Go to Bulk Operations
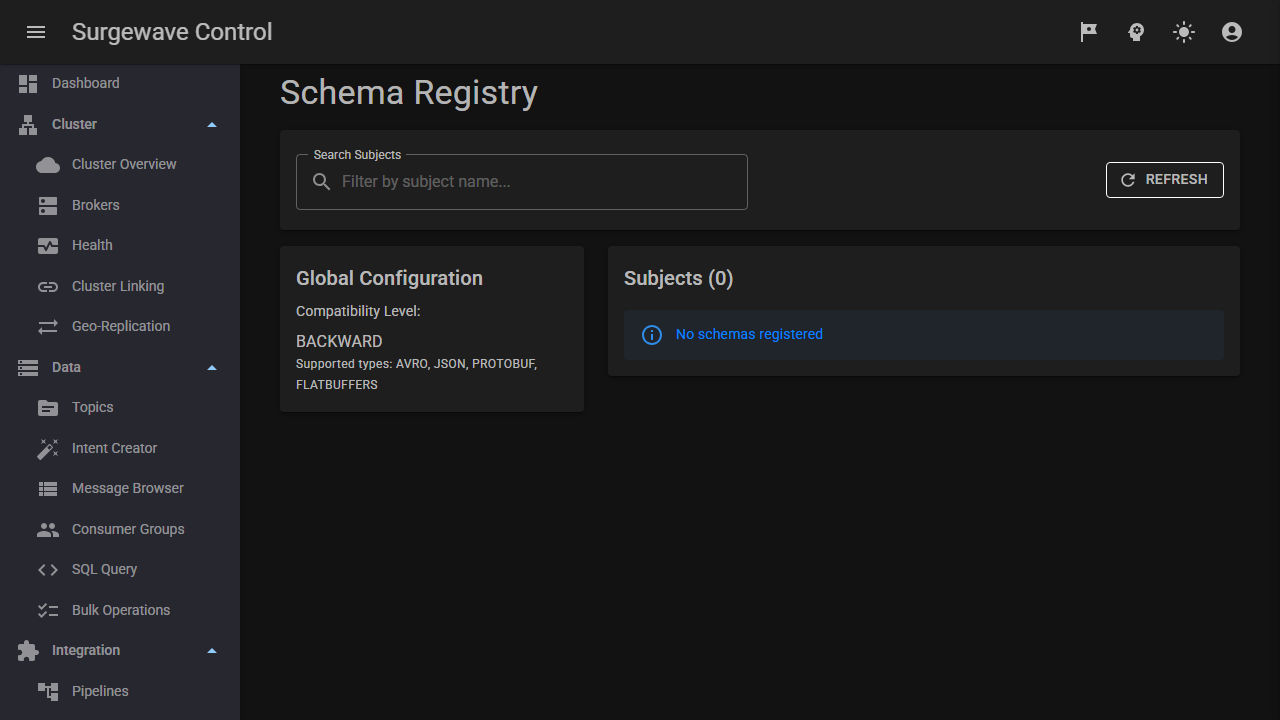1280x720 pixels. tap(120, 610)
